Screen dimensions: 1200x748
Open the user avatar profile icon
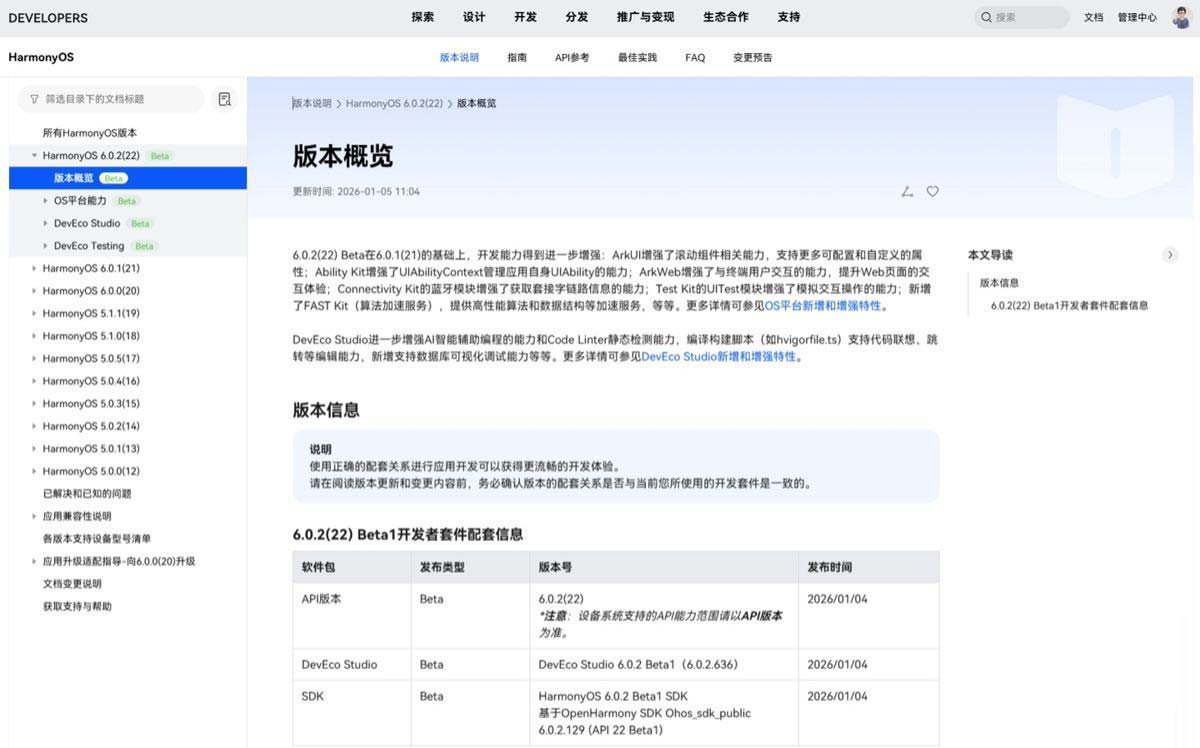(1181, 17)
